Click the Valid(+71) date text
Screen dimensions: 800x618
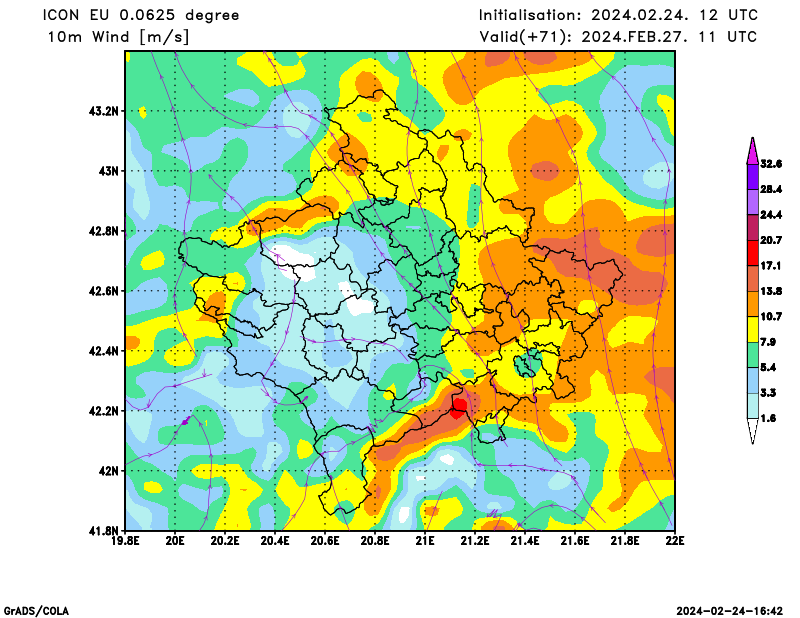coord(618,37)
